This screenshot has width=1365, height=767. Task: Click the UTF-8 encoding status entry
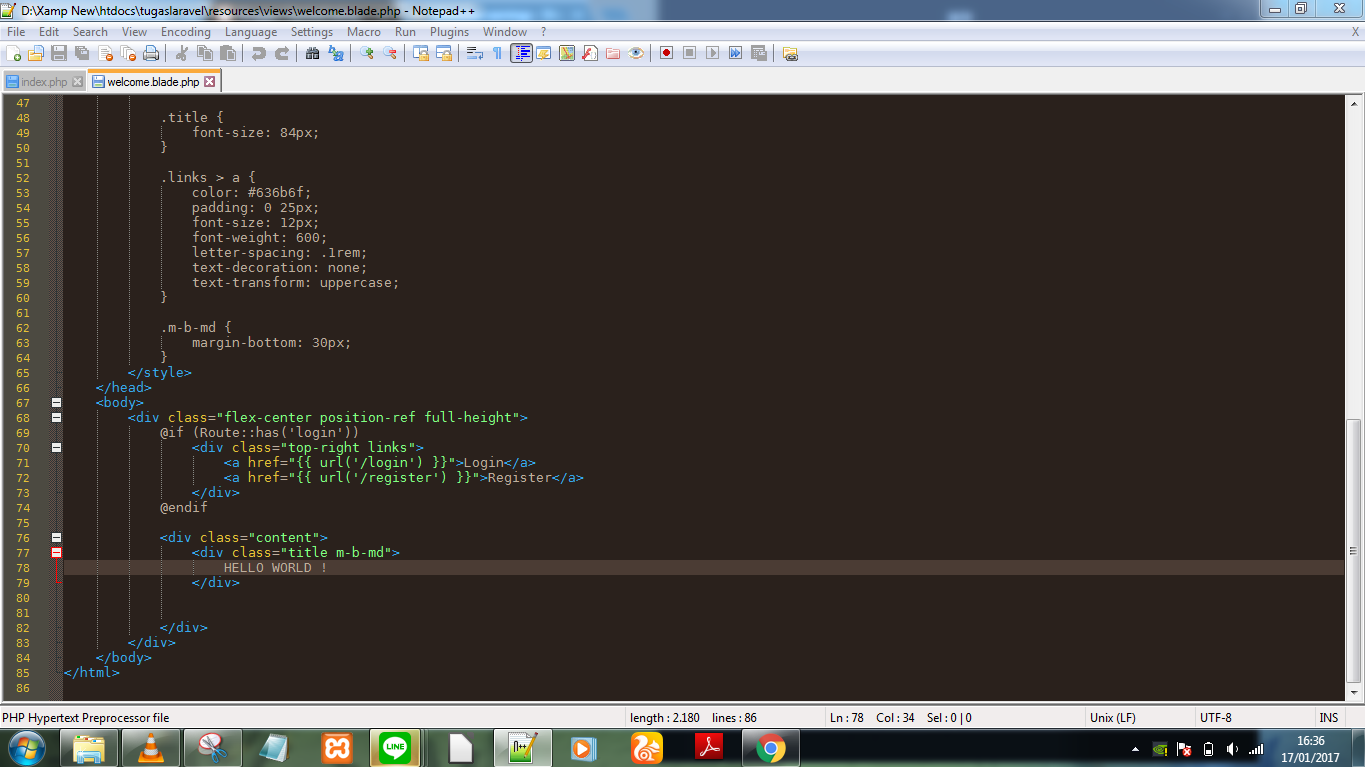(1216, 718)
